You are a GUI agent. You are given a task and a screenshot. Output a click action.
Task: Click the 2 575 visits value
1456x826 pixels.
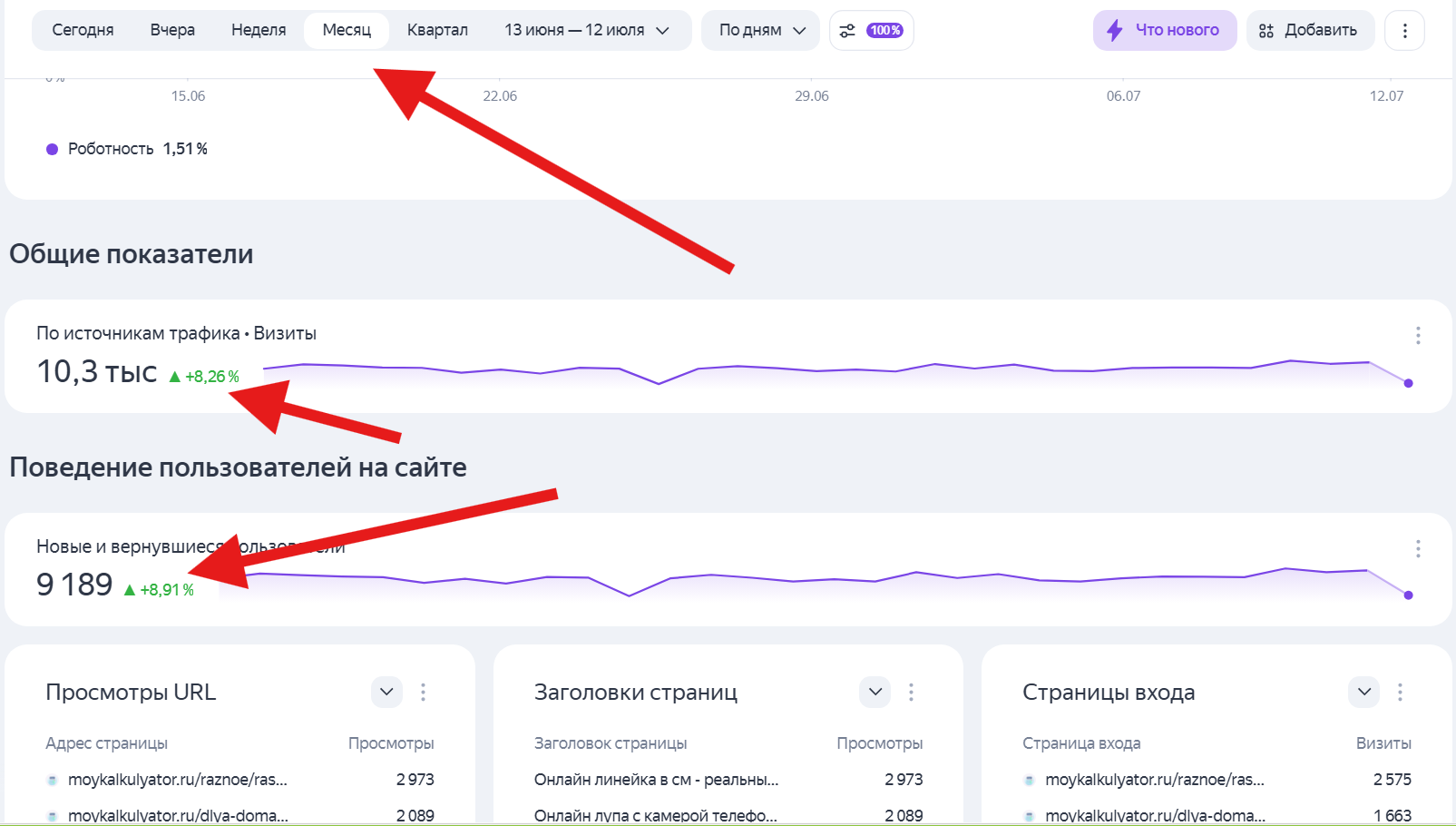point(1392,780)
